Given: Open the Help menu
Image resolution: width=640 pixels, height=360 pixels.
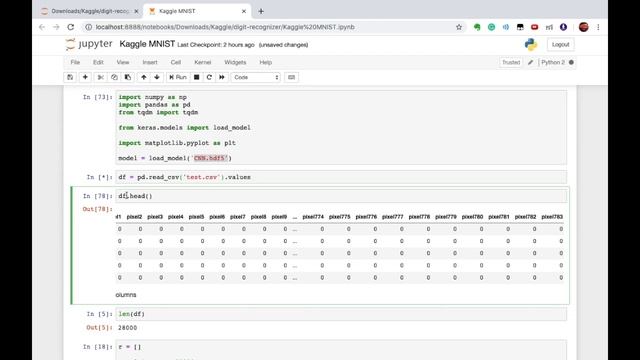Looking at the screenshot, I should click(x=266, y=62).
